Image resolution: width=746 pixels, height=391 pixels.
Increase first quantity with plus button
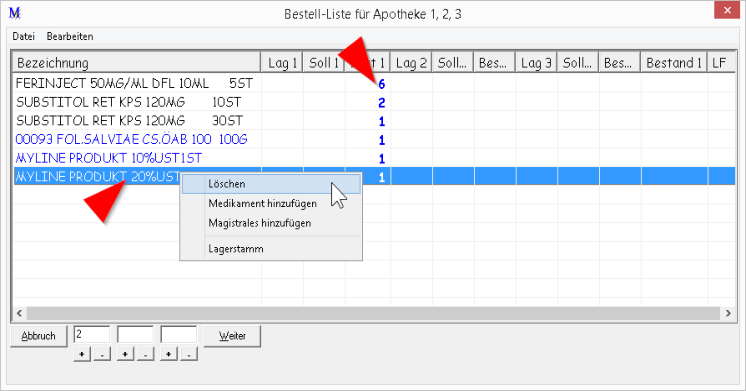82,354
